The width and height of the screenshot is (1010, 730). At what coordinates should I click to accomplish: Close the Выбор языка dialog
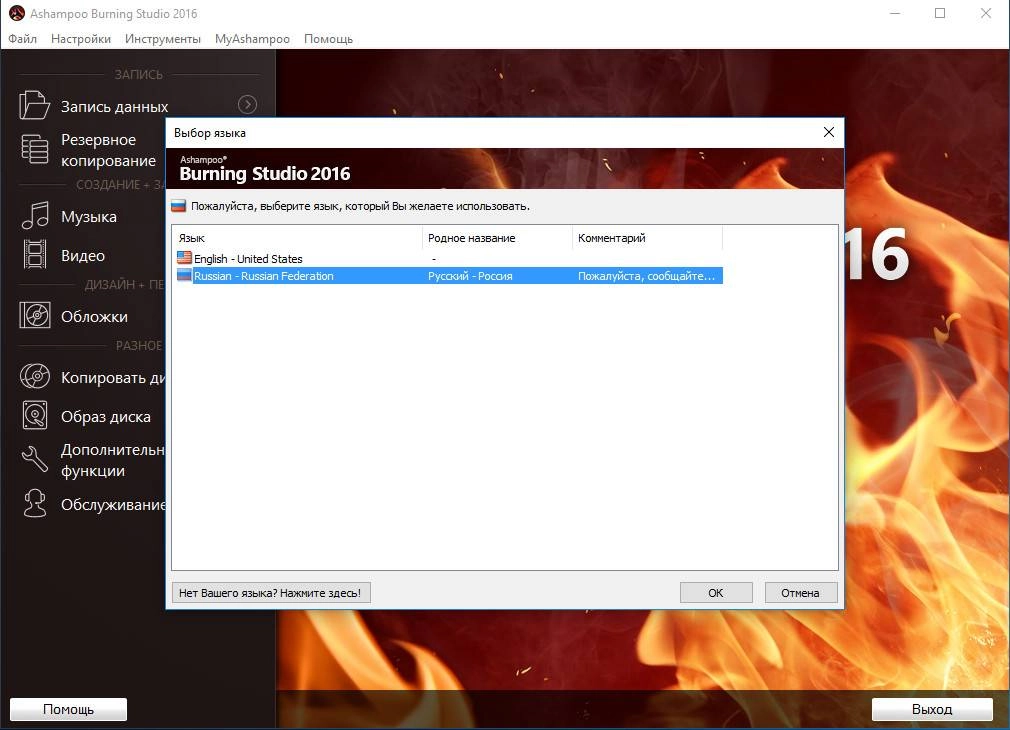(x=829, y=132)
